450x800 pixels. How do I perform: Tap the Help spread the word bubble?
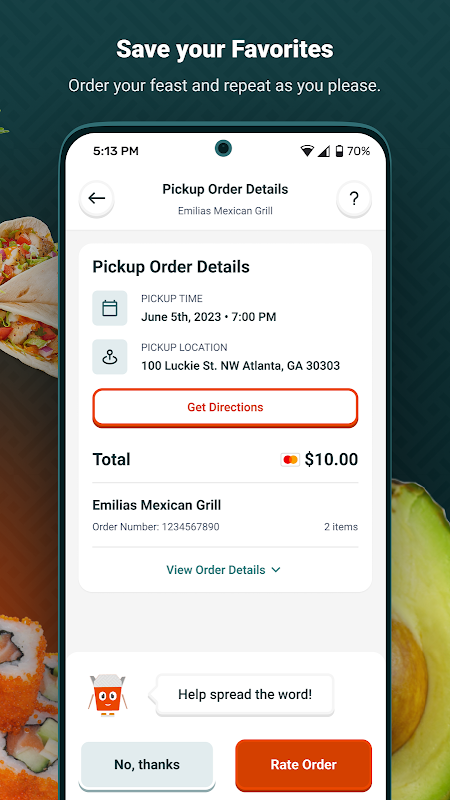coord(245,694)
